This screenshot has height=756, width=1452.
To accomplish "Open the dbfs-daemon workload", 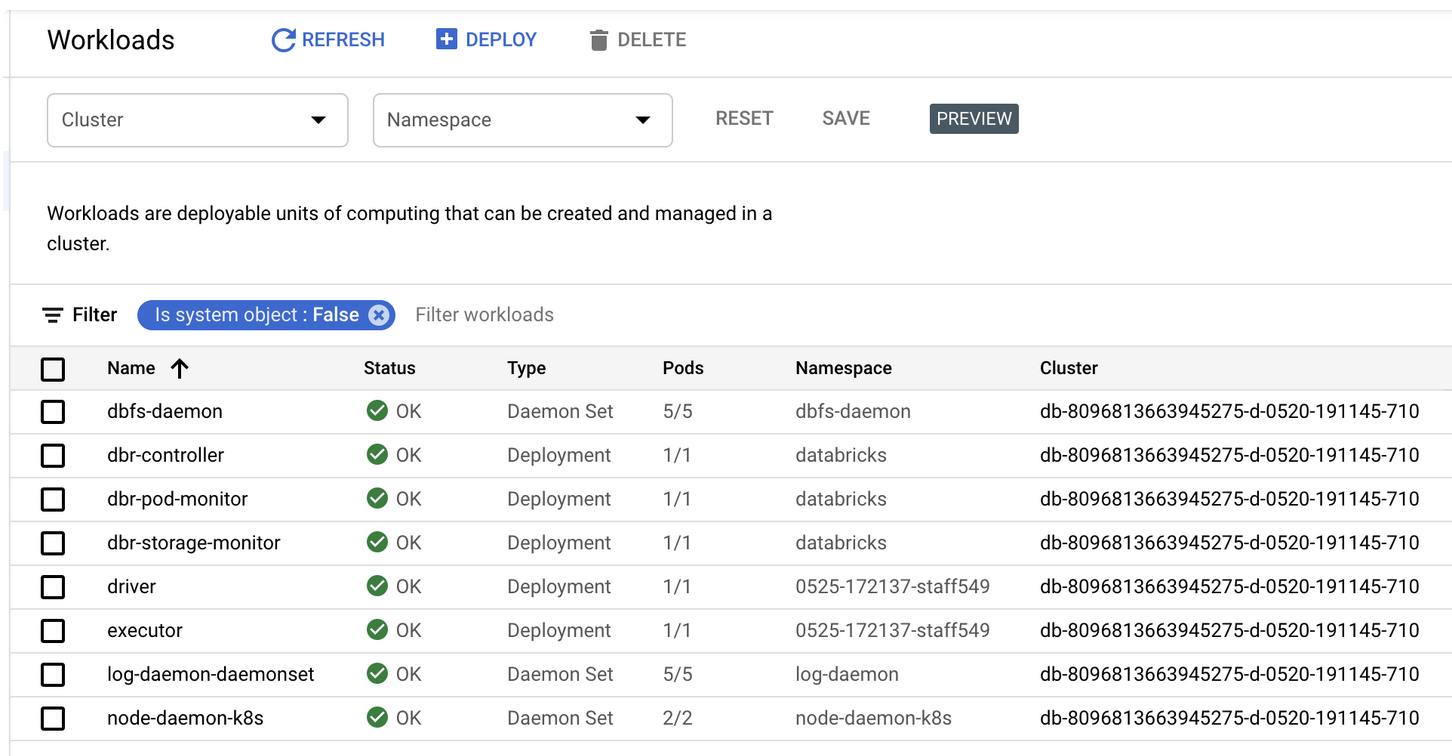I will pyautogui.click(x=165, y=411).
